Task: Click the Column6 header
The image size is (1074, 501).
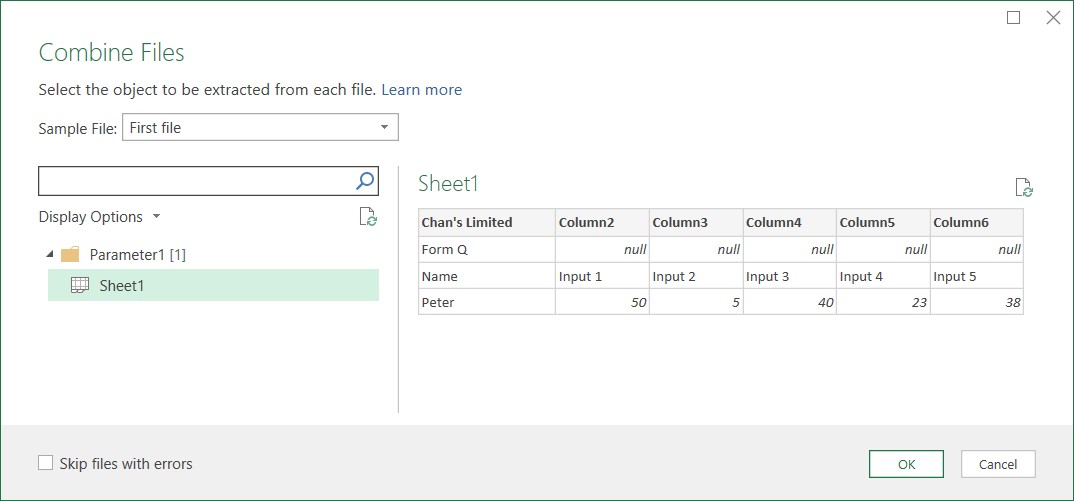Action: click(x=977, y=223)
